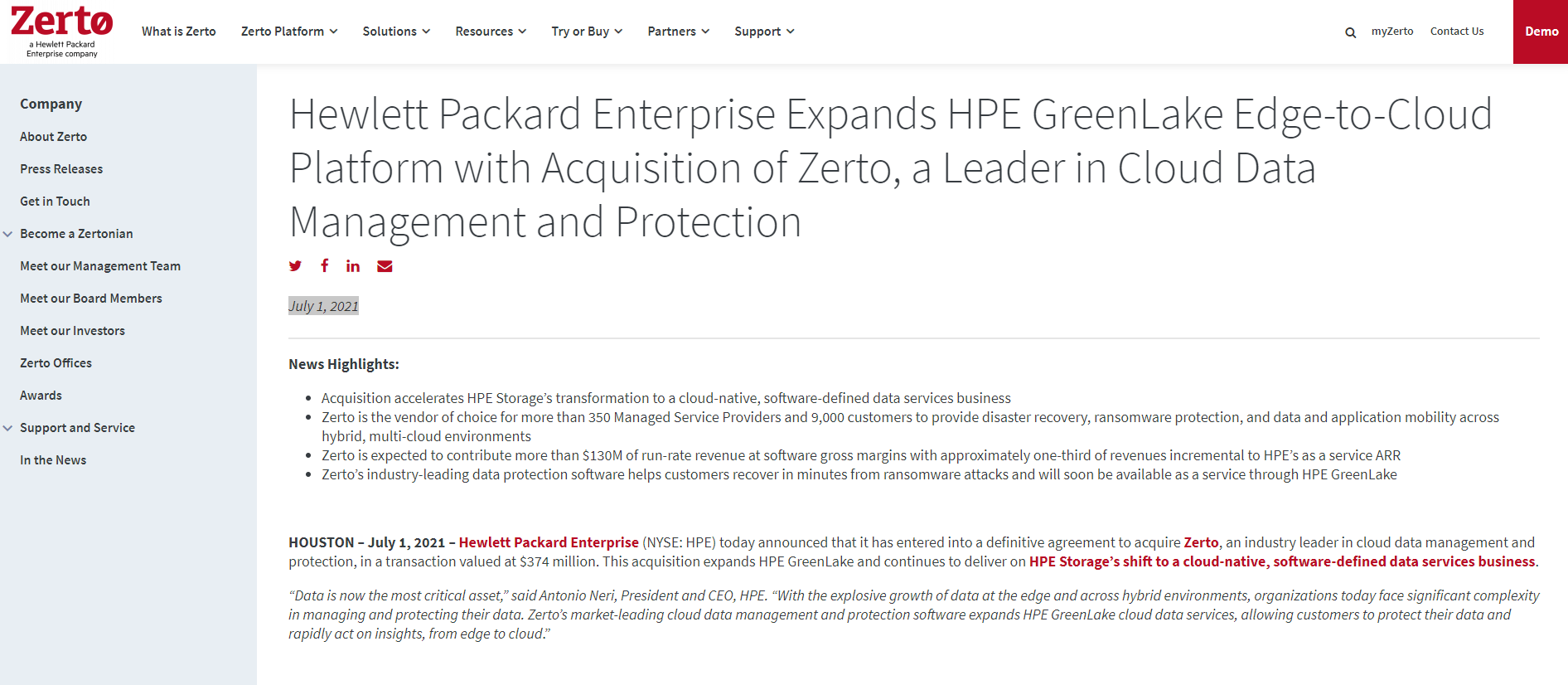
Task: Share article on Facebook
Action: (x=325, y=265)
